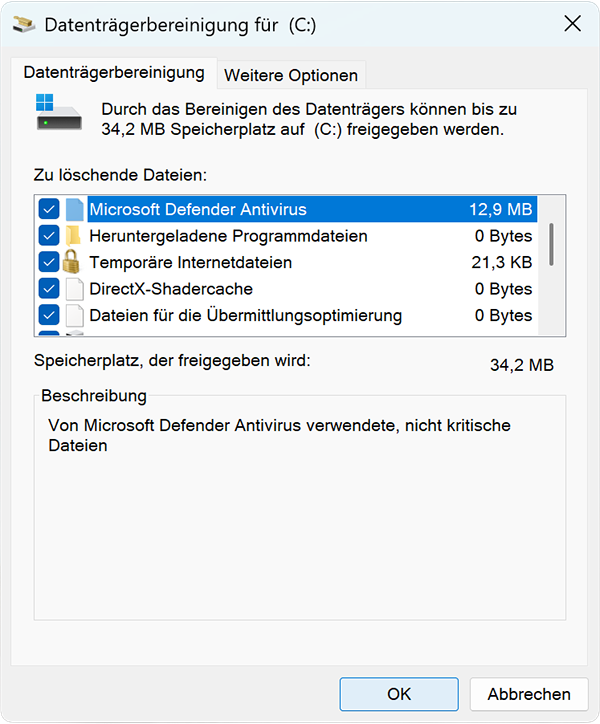Click the padlock icon for Temporäre Internetdateien
The height and width of the screenshot is (724, 600).
(x=74, y=263)
